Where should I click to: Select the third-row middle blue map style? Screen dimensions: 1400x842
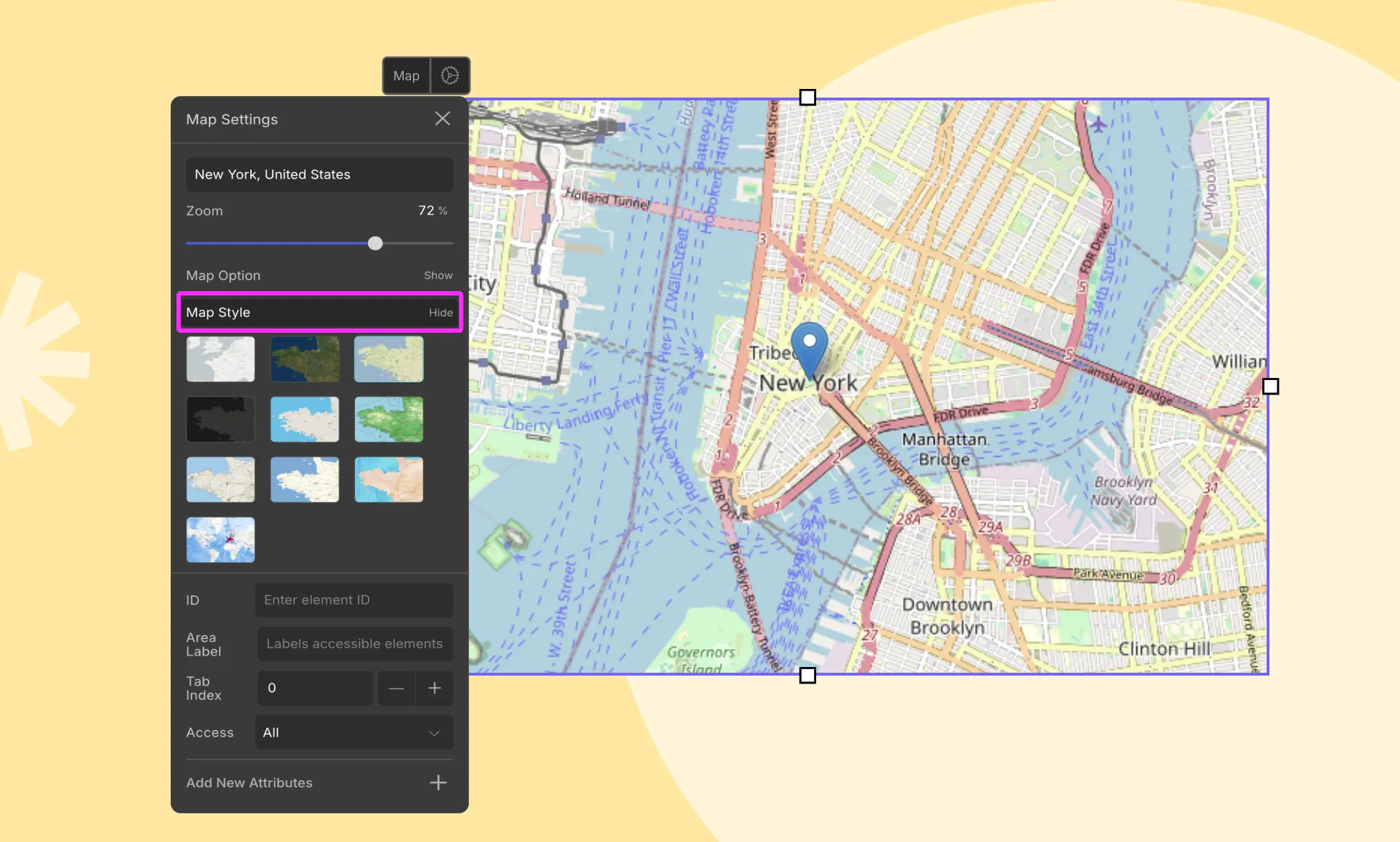305,480
